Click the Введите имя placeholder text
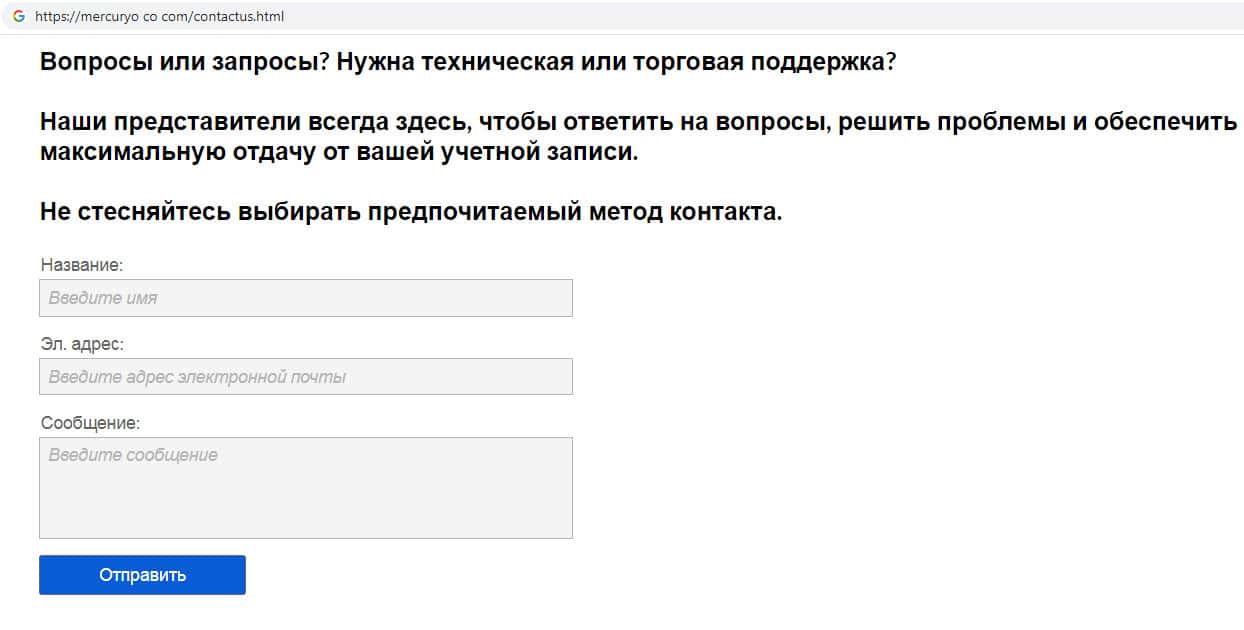 click(x=103, y=298)
